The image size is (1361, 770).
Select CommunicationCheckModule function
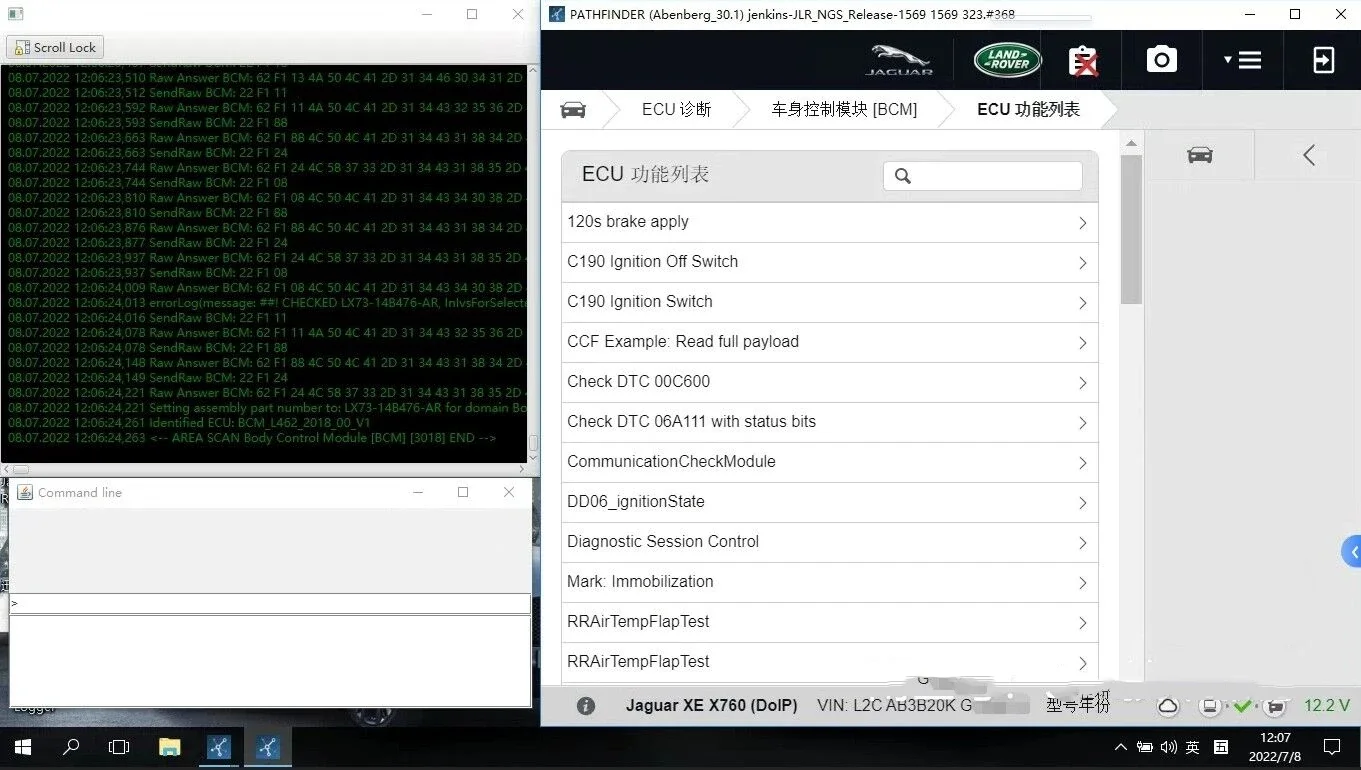pyautogui.click(x=830, y=462)
